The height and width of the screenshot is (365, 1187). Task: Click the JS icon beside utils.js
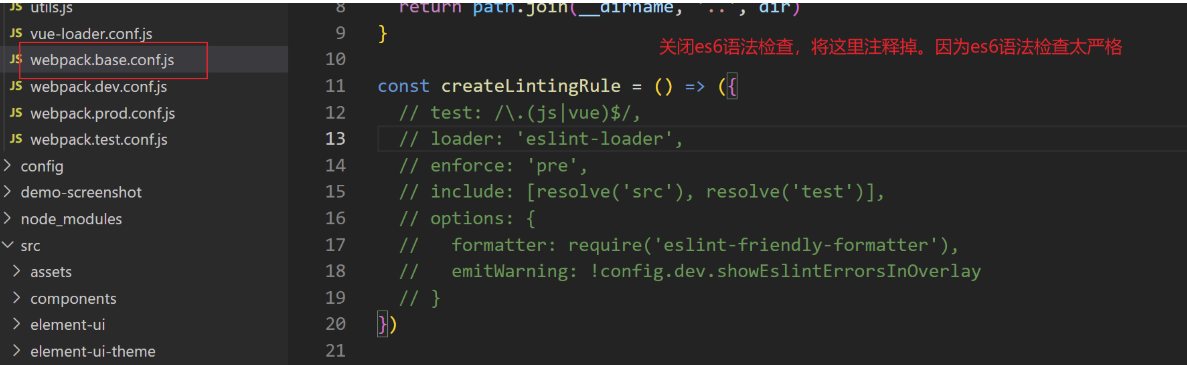(15, 8)
